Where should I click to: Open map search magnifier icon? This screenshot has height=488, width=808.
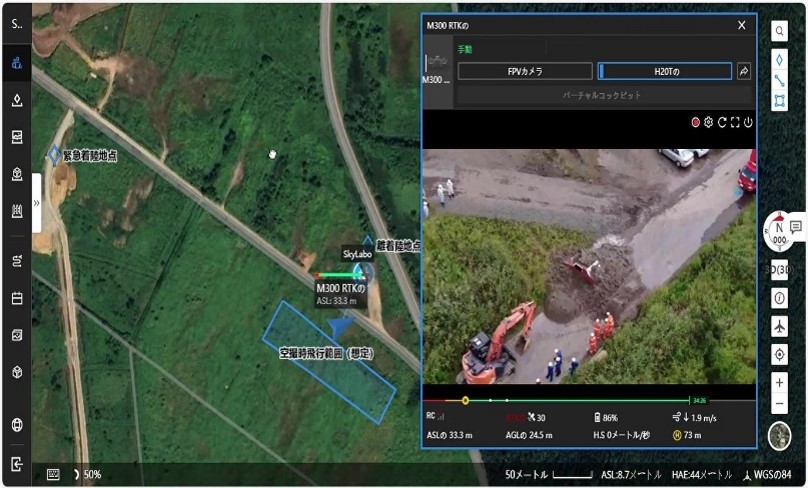click(x=779, y=31)
